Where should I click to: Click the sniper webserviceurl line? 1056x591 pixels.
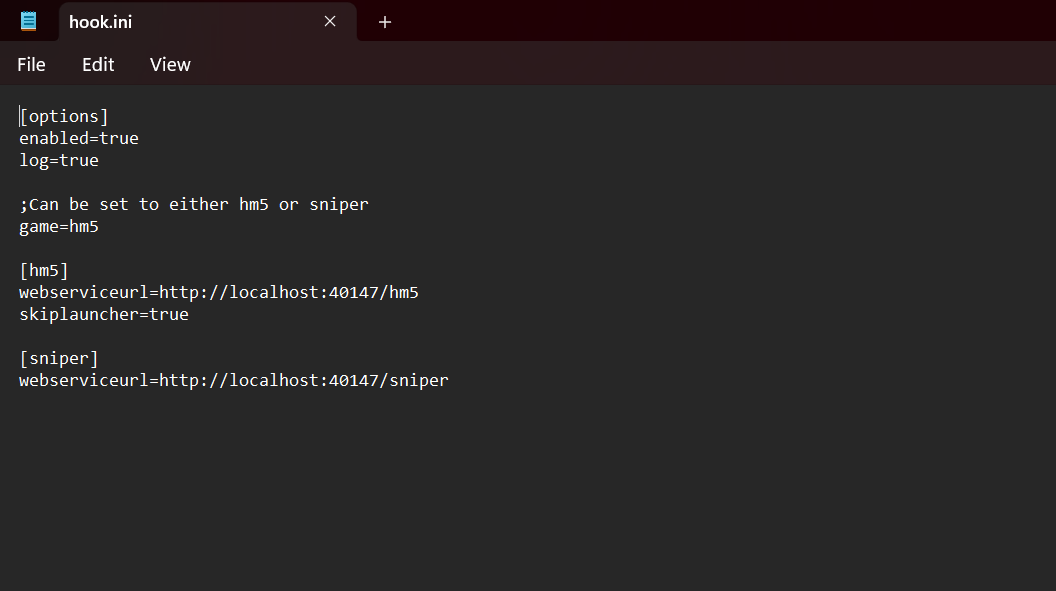(234, 380)
